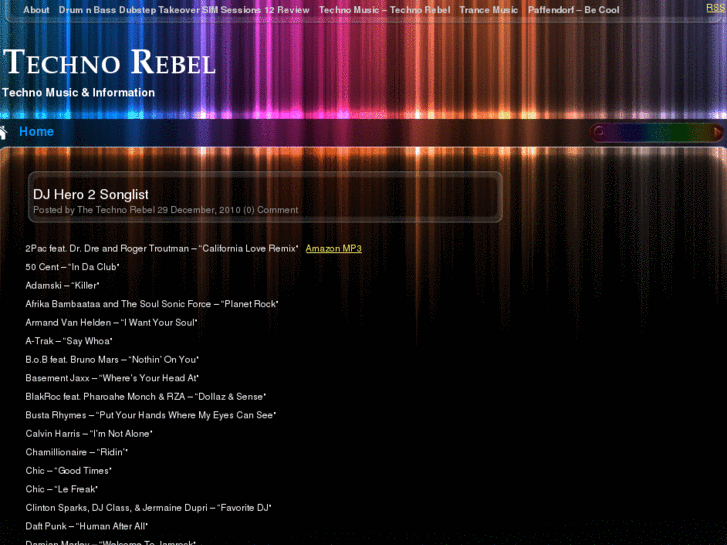Select the 2Pac California Love Remix line
The width and height of the screenshot is (727, 545).
162,249
